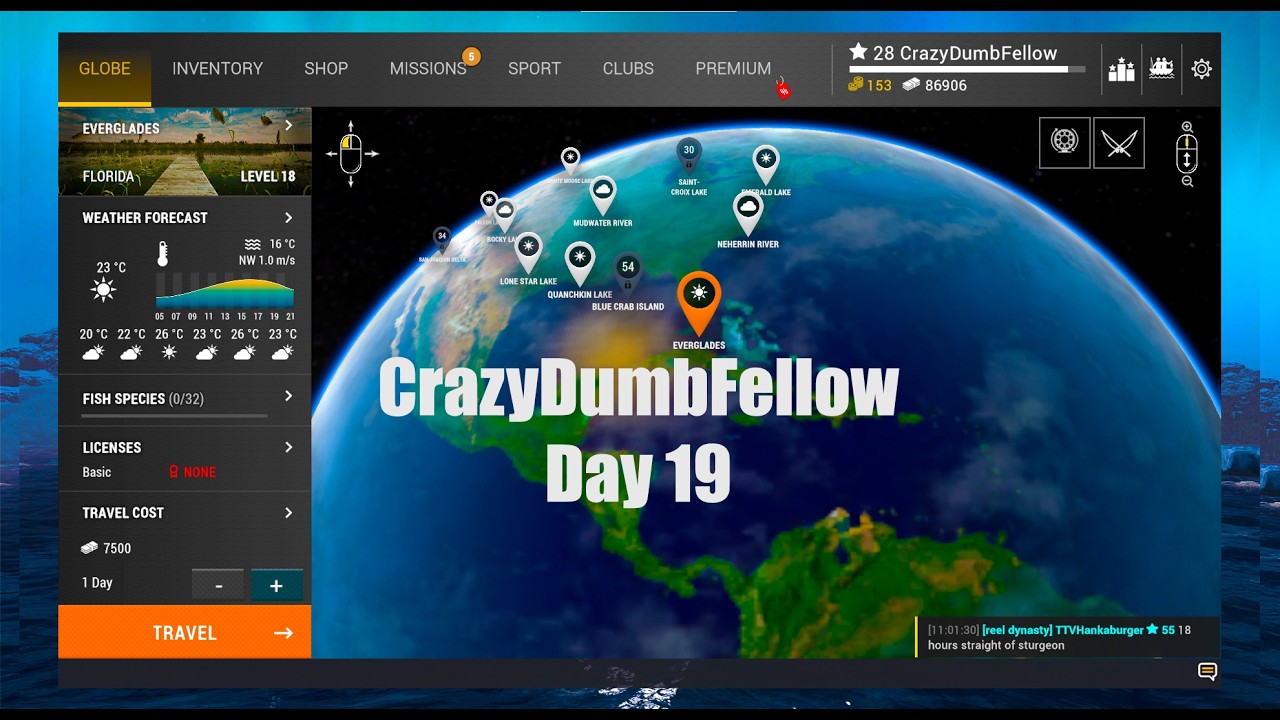This screenshot has width=1280, height=720.
Task: Open the Sport tab
Action: coord(534,69)
